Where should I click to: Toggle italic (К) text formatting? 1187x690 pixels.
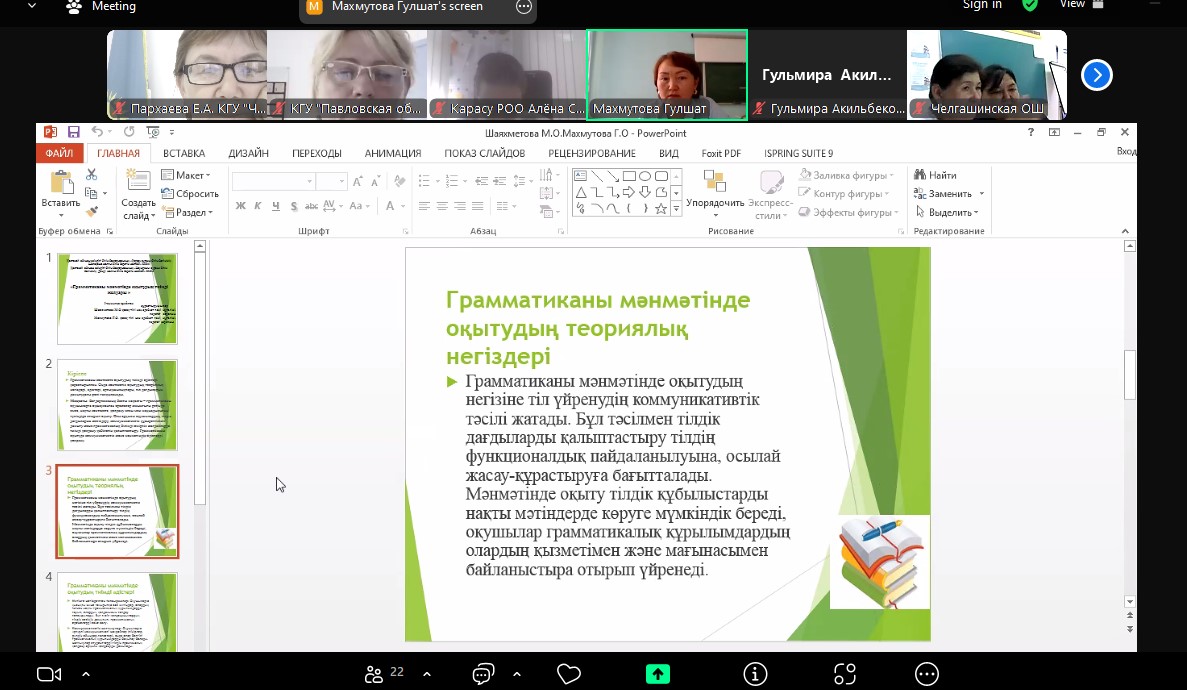tap(259, 206)
